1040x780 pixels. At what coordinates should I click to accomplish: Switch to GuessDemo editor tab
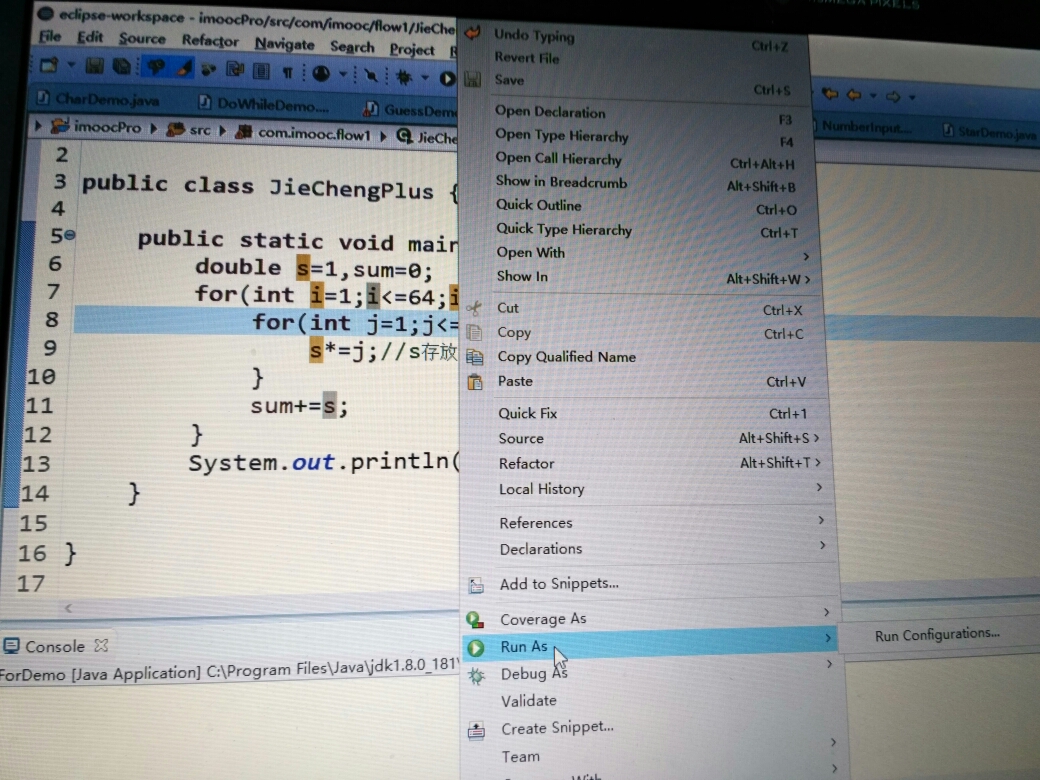tap(411, 110)
